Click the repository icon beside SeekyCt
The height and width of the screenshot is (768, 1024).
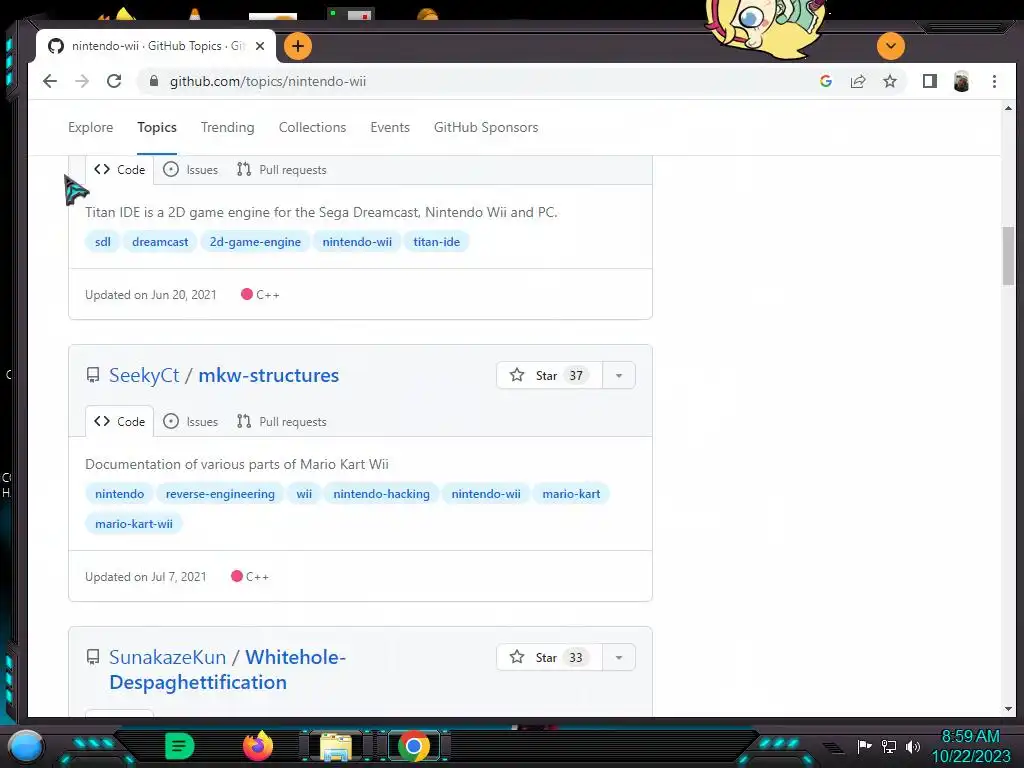pyautogui.click(x=93, y=376)
